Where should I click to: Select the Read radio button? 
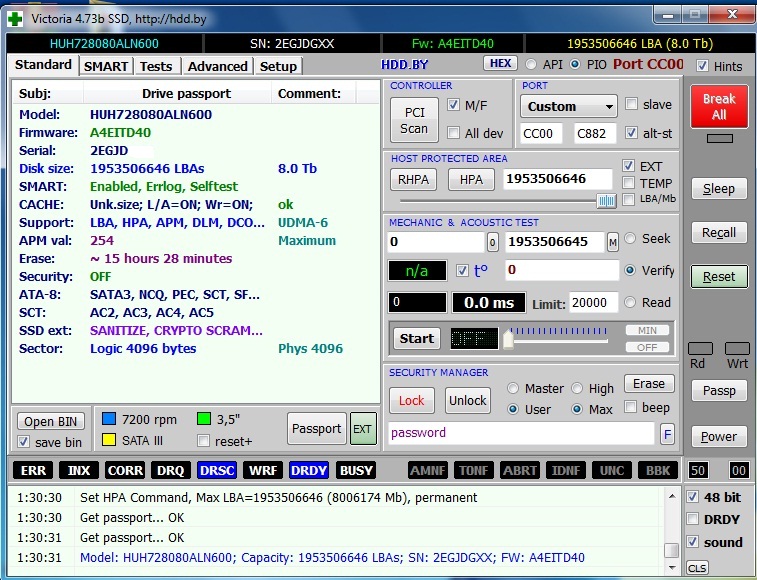point(630,302)
